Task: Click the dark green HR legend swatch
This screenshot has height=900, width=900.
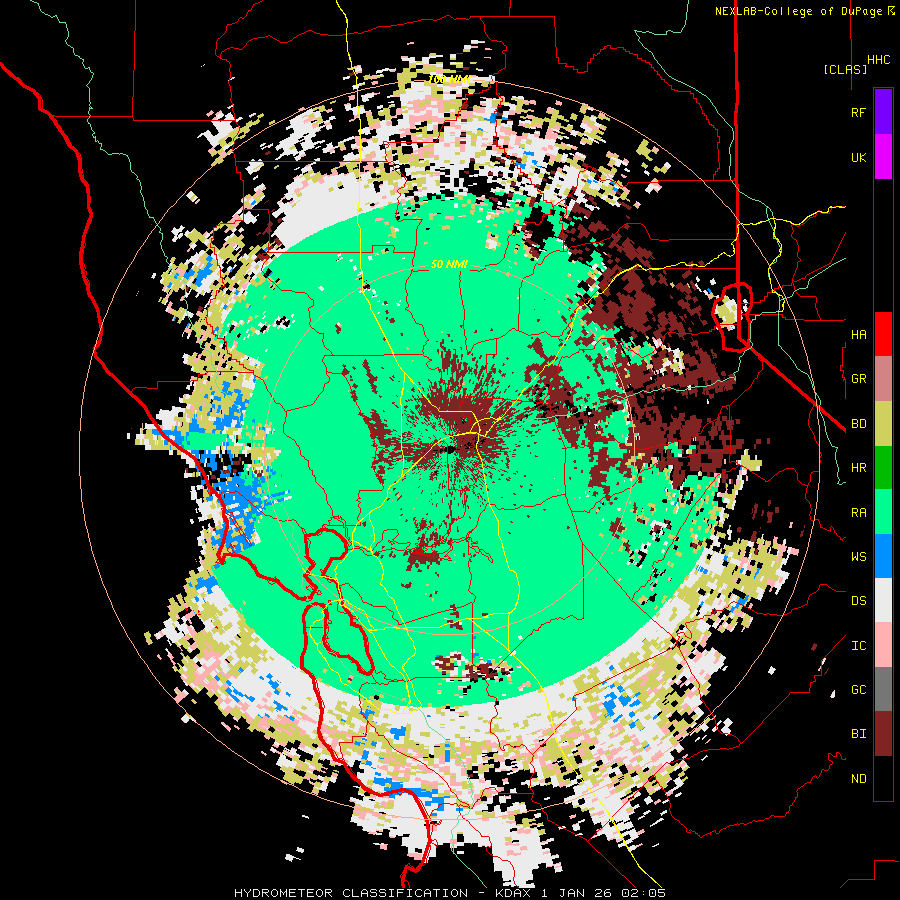Action: (x=883, y=467)
